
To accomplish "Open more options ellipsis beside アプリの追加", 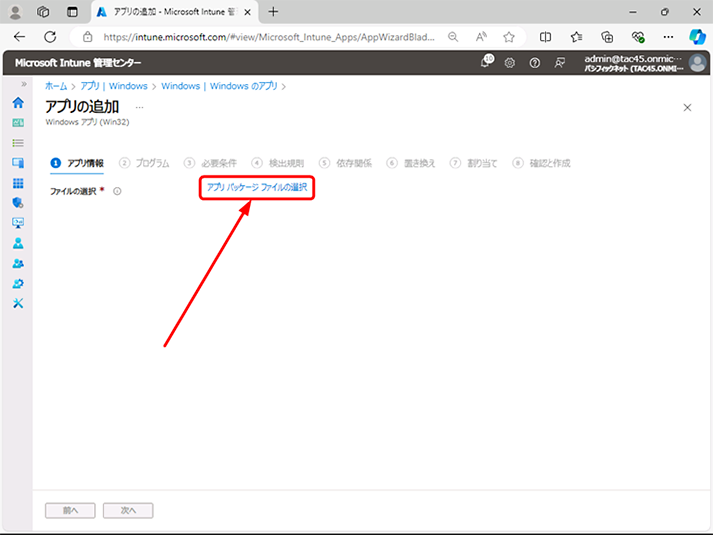I will pos(140,108).
